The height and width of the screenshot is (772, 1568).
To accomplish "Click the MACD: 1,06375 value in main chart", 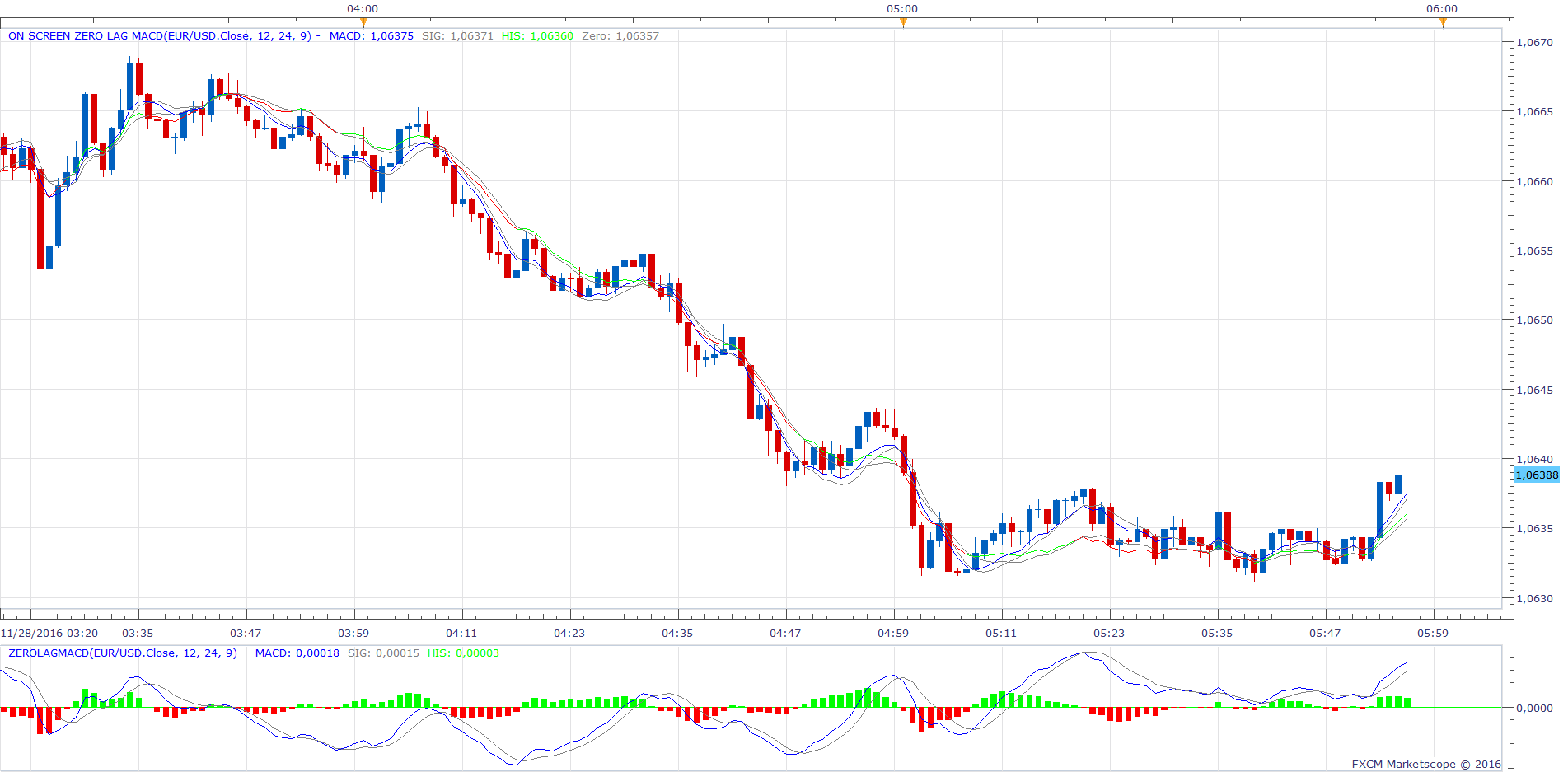I will tap(372, 36).
